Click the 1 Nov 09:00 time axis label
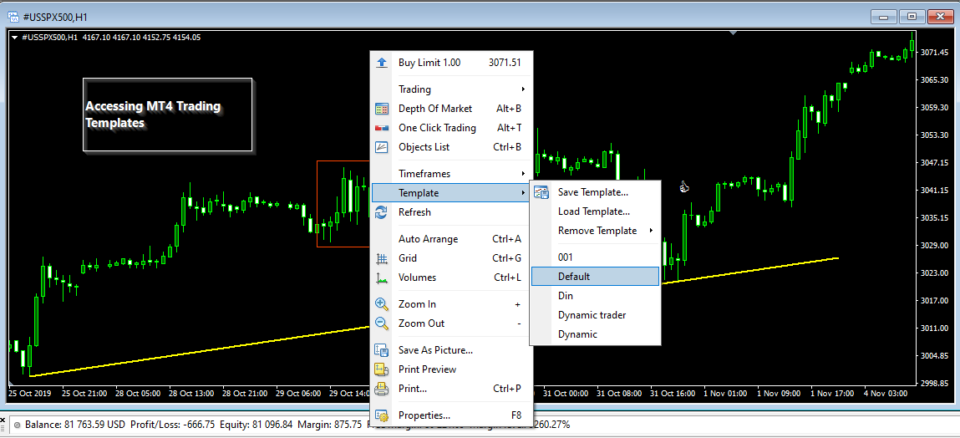Viewport: 960px width, 438px height. coord(780,393)
